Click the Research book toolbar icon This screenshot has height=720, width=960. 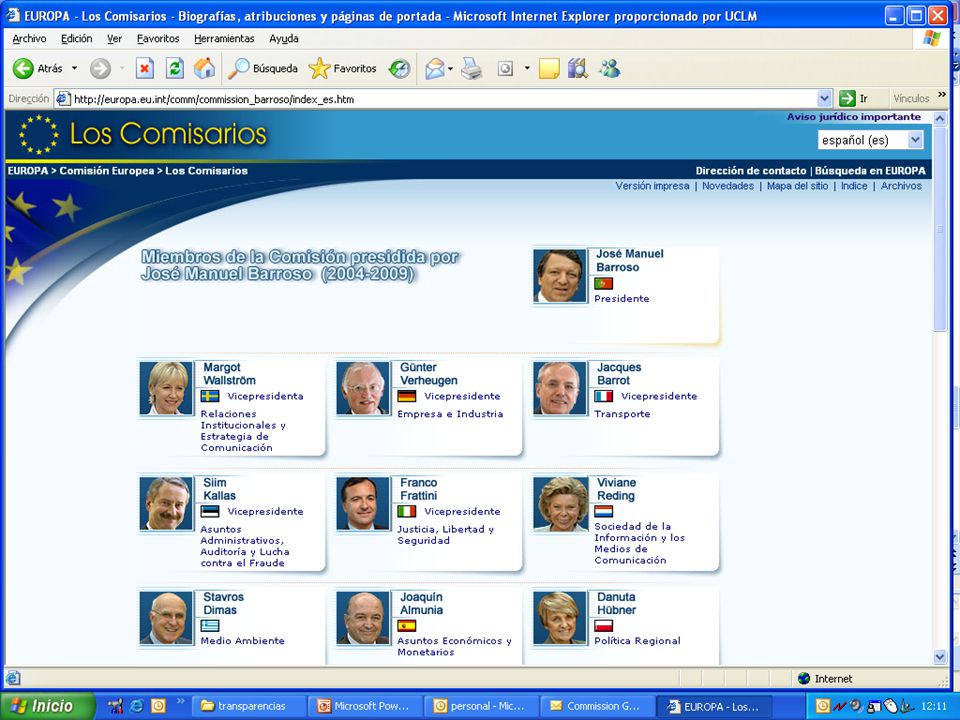pyautogui.click(x=577, y=69)
